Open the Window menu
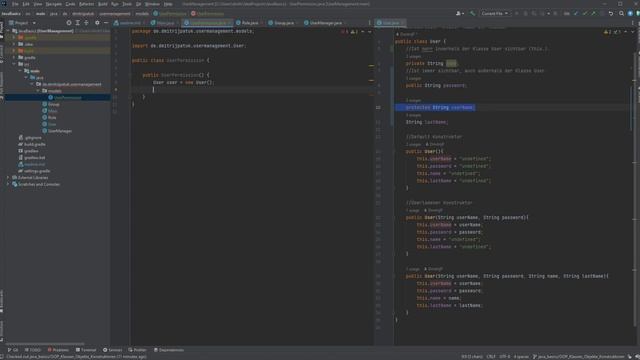Viewport: 640px width, 360px height. [152, 4]
